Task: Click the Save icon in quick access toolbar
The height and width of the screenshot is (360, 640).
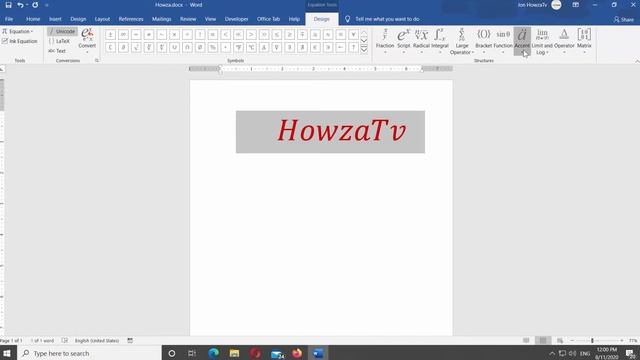Action: point(8,5)
